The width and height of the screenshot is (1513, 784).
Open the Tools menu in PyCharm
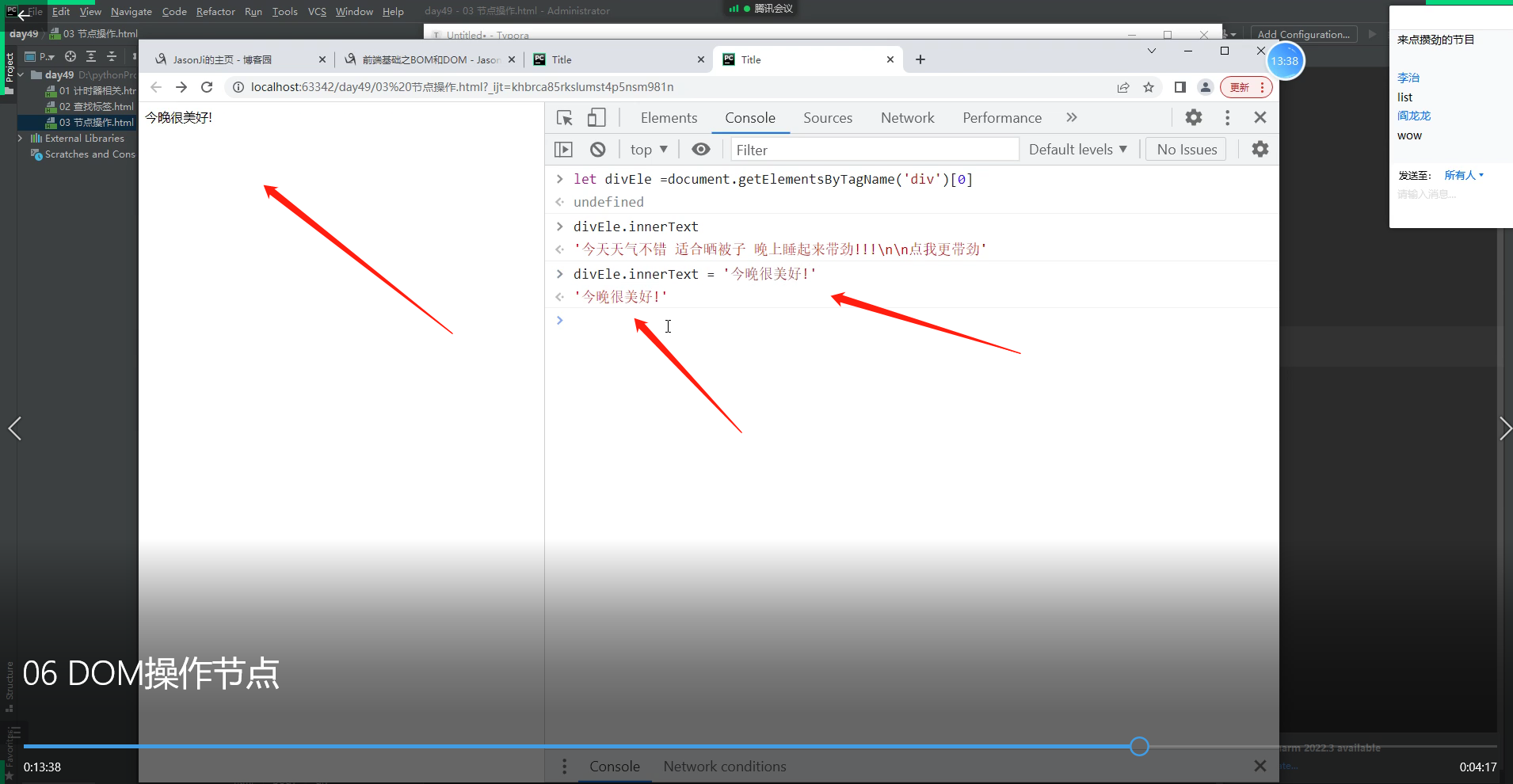click(285, 11)
